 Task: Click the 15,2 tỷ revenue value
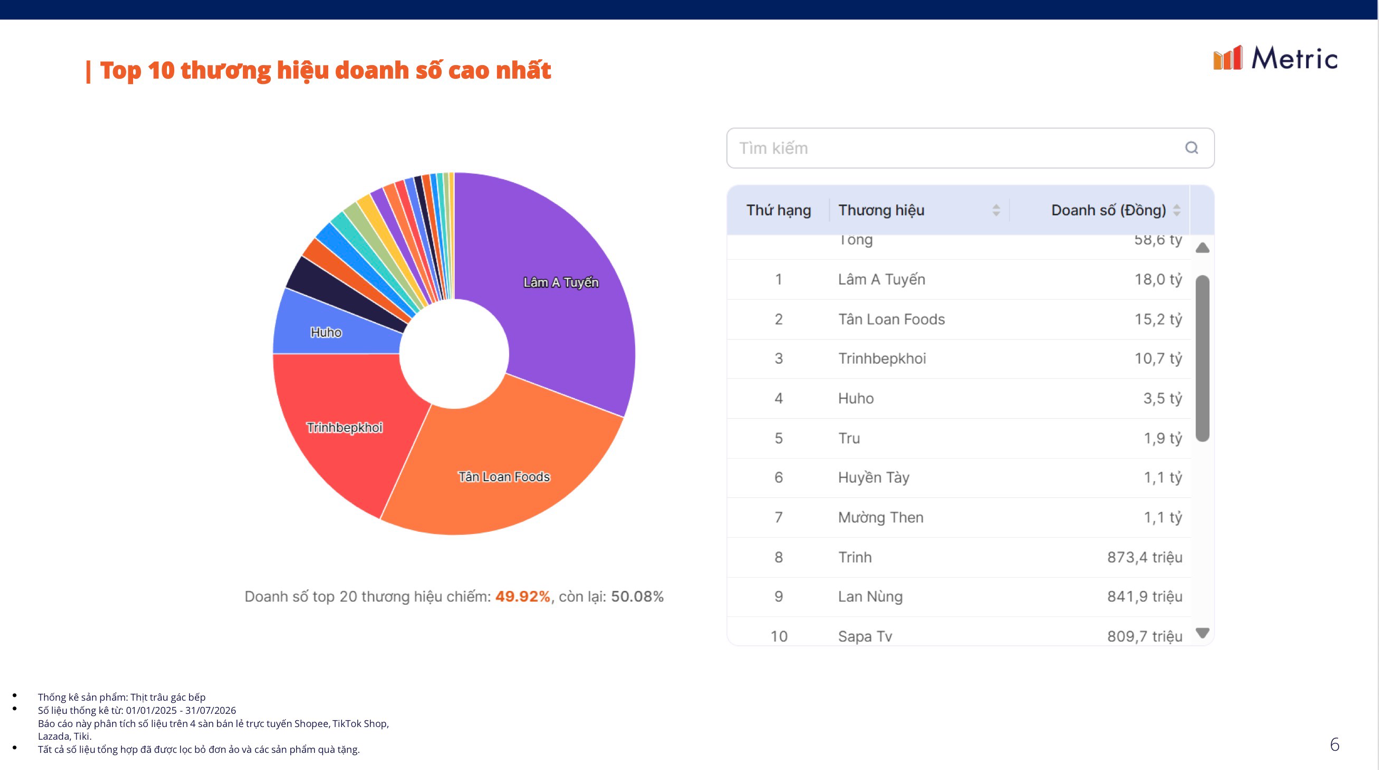(x=1158, y=319)
